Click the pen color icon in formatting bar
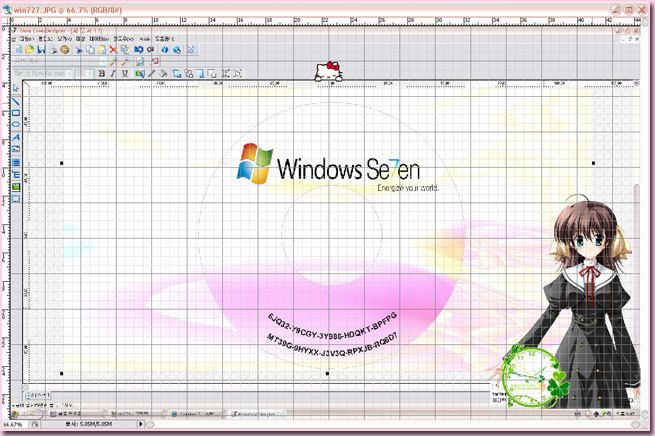Viewport: 655px width, 436px height. click(x=151, y=74)
